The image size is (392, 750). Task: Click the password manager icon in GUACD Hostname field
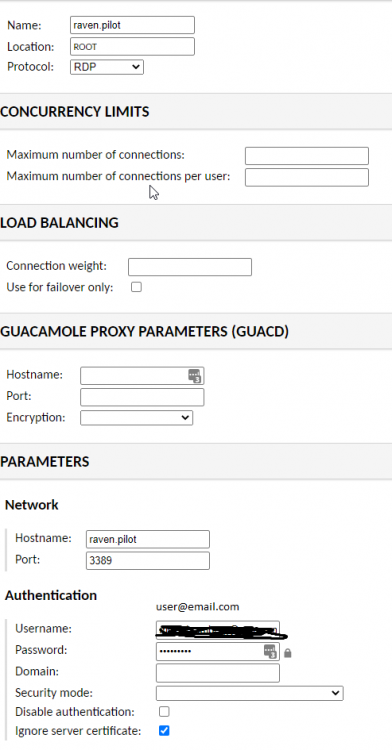click(x=194, y=376)
